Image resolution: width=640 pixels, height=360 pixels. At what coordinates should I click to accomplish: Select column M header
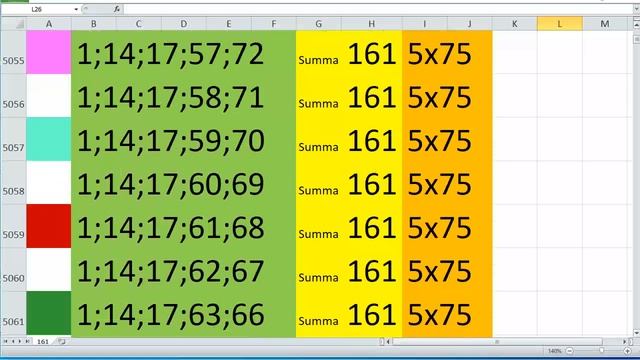pos(604,24)
